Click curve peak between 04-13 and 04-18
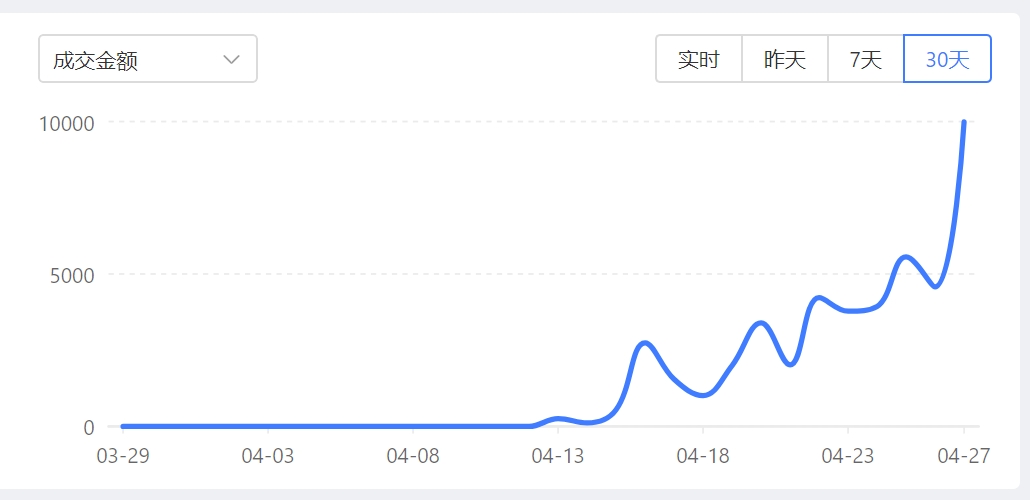Viewport: 1030px width, 500px height. coord(645,343)
